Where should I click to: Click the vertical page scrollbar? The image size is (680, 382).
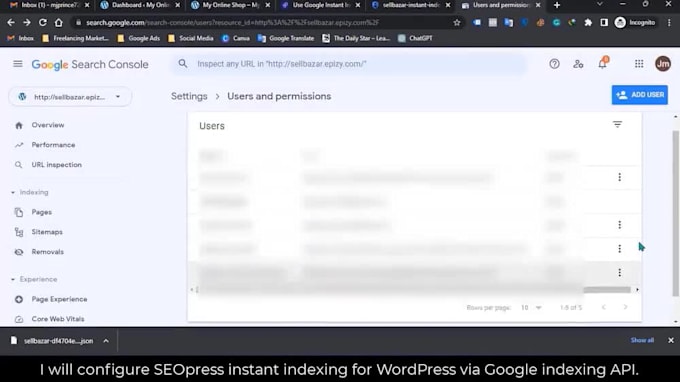tap(675, 213)
